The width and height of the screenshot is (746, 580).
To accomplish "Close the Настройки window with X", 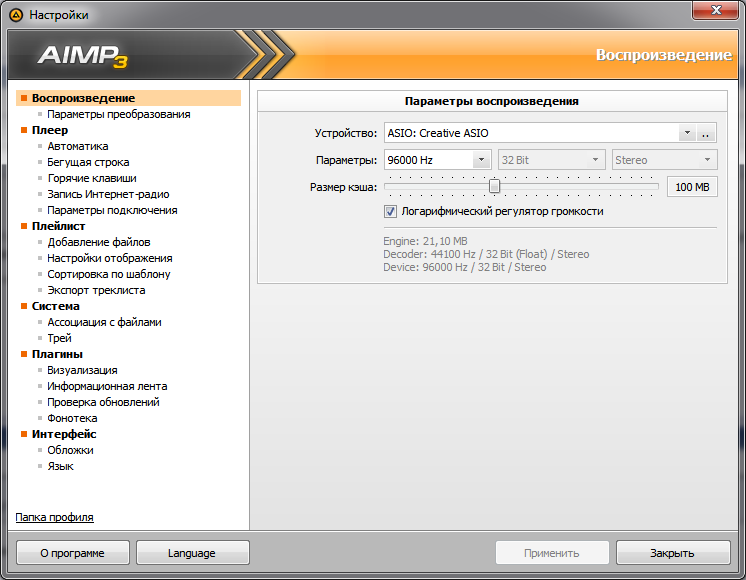I will point(715,10).
